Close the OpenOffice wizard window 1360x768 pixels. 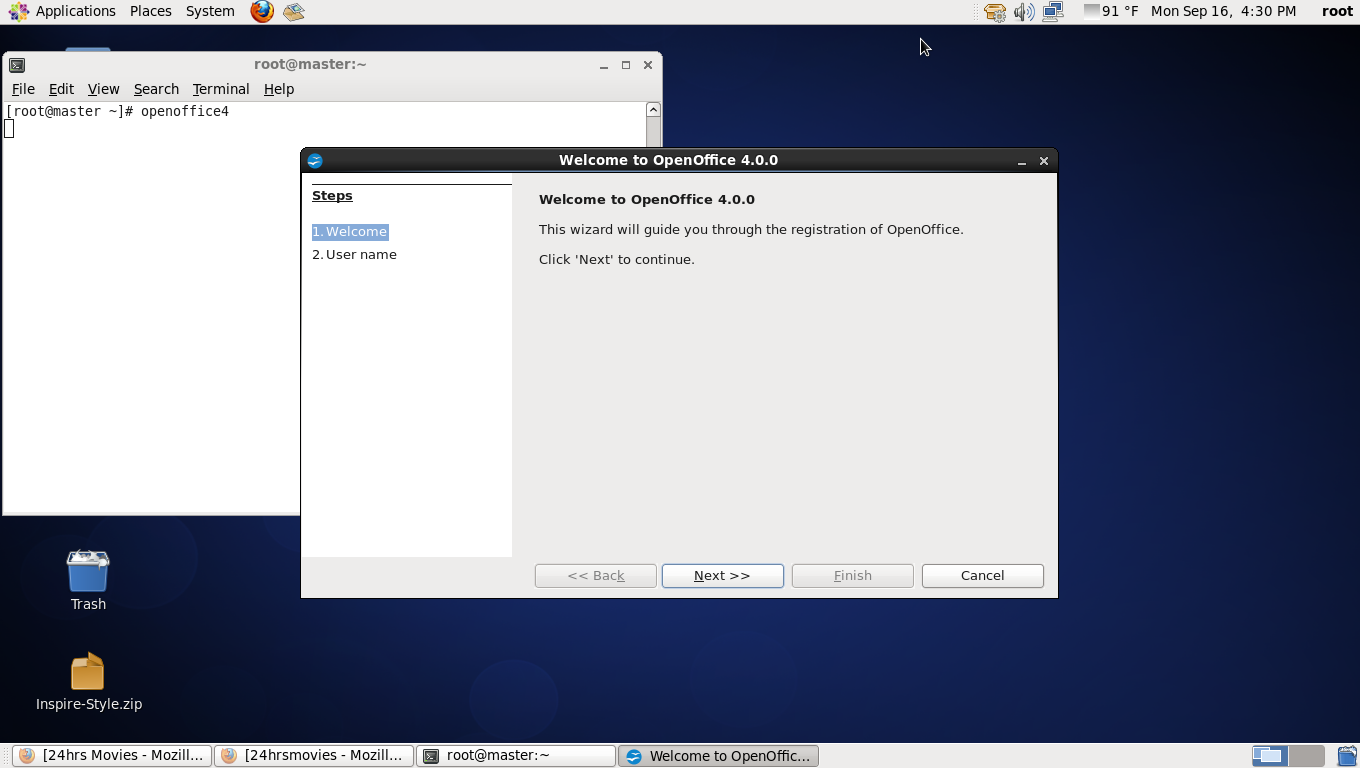(x=1044, y=161)
